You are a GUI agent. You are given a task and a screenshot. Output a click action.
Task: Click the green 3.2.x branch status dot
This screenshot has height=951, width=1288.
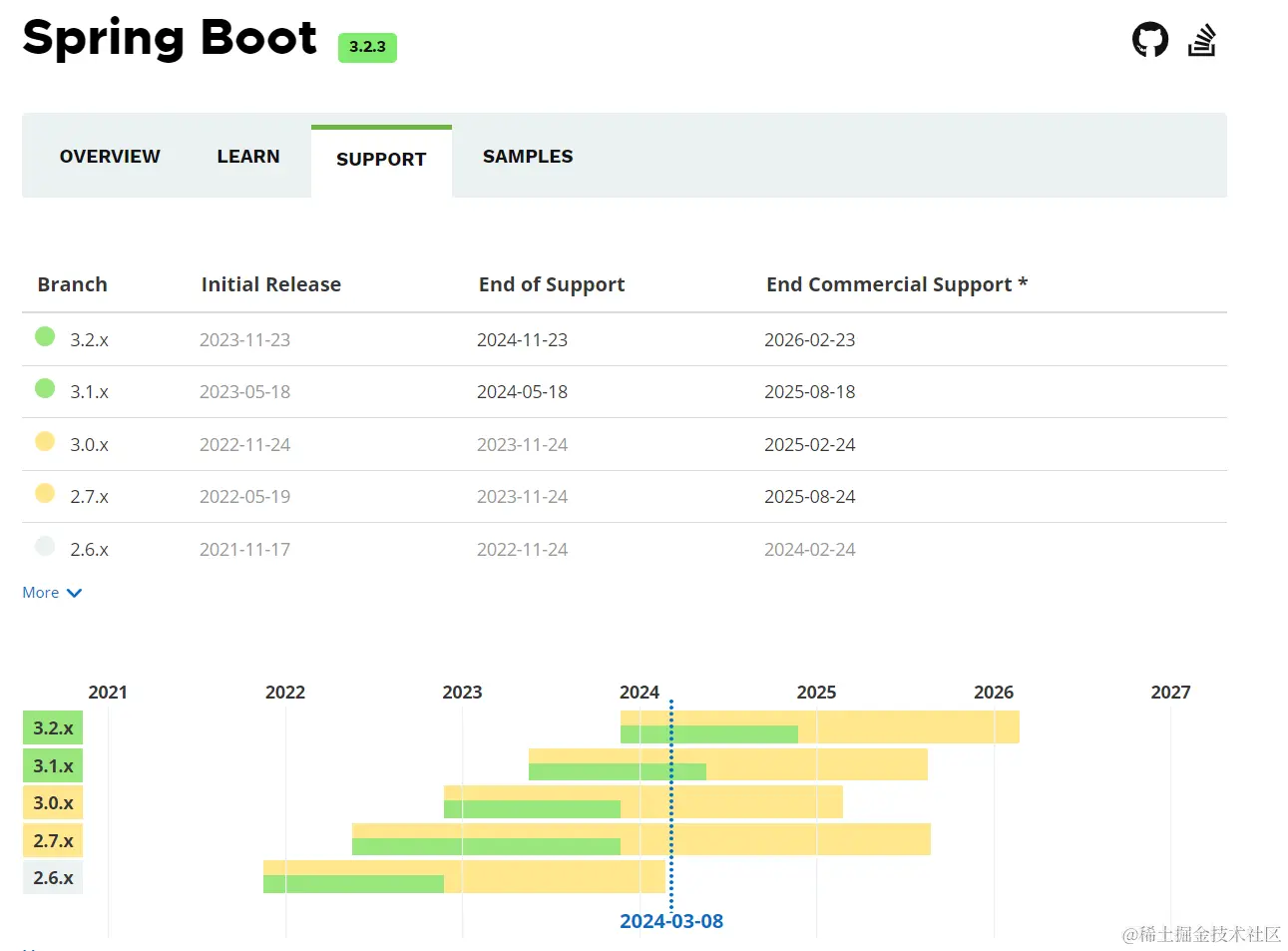tap(45, 336)
